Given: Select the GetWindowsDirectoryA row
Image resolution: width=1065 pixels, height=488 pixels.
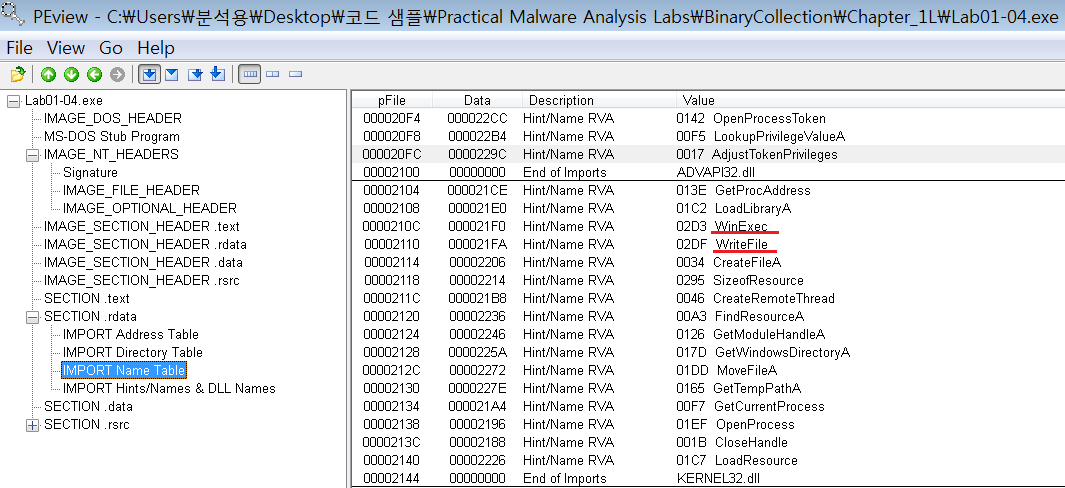Looking at the screenshot, I should pos(708,353).
